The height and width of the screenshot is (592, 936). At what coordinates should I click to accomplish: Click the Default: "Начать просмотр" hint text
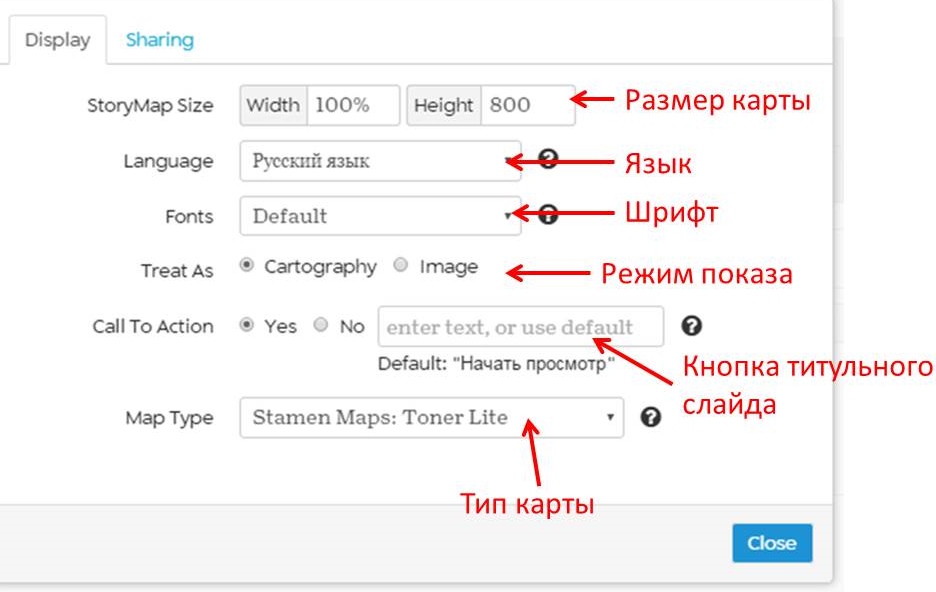[496, 363]
